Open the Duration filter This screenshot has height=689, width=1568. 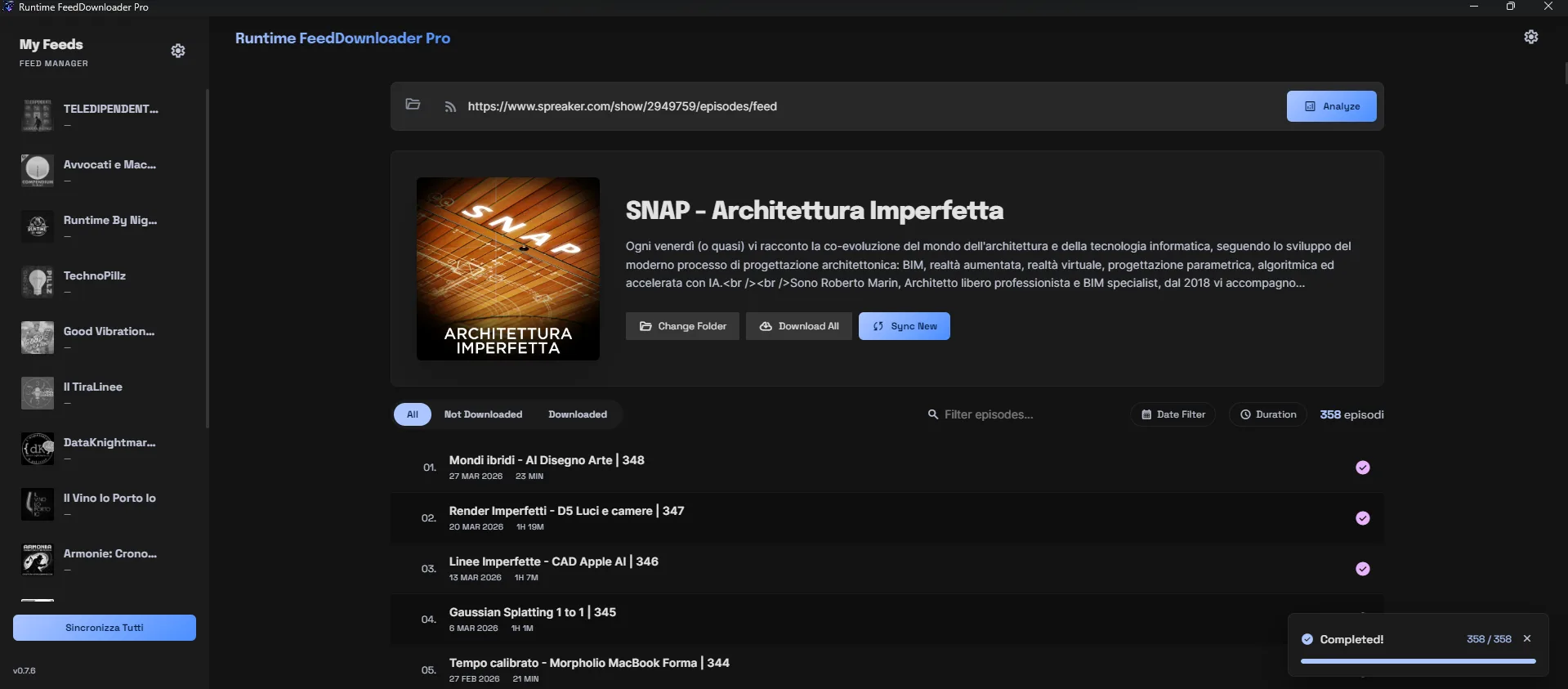[1268, 414]
